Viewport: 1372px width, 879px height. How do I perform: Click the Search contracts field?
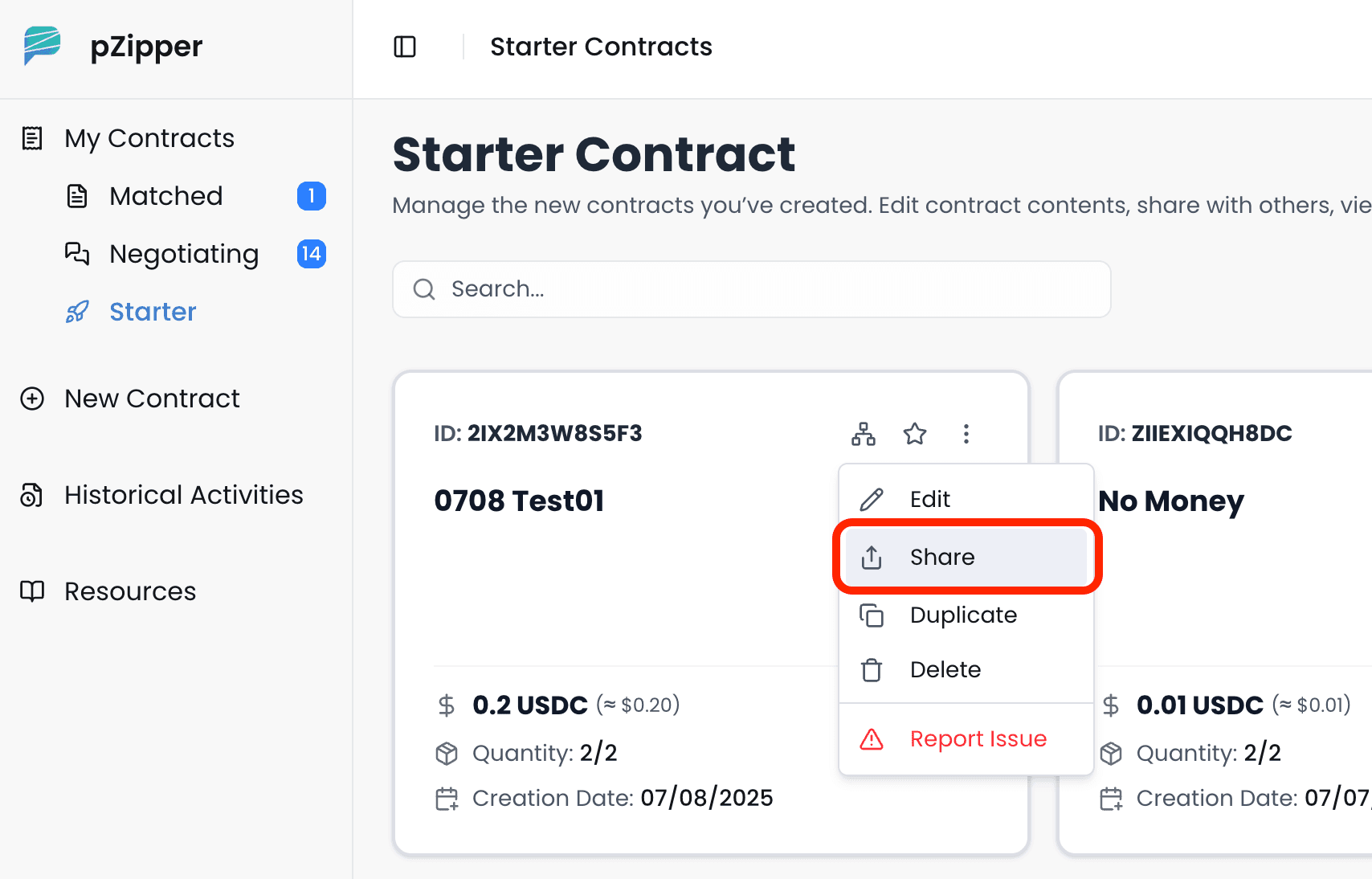[x=751, y=289]
